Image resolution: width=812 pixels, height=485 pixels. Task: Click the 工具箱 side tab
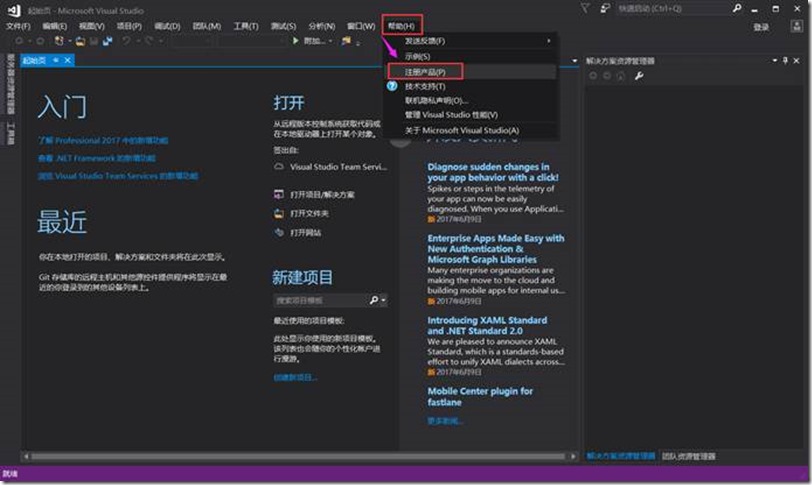(x=10, y=134)
